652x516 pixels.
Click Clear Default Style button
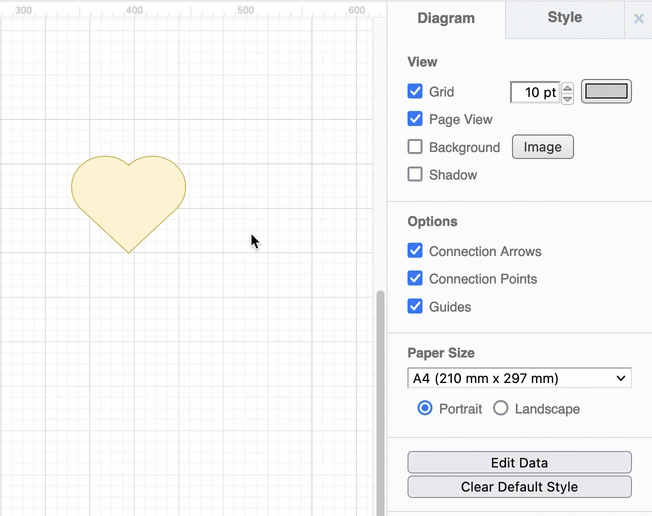coord(519,486)
